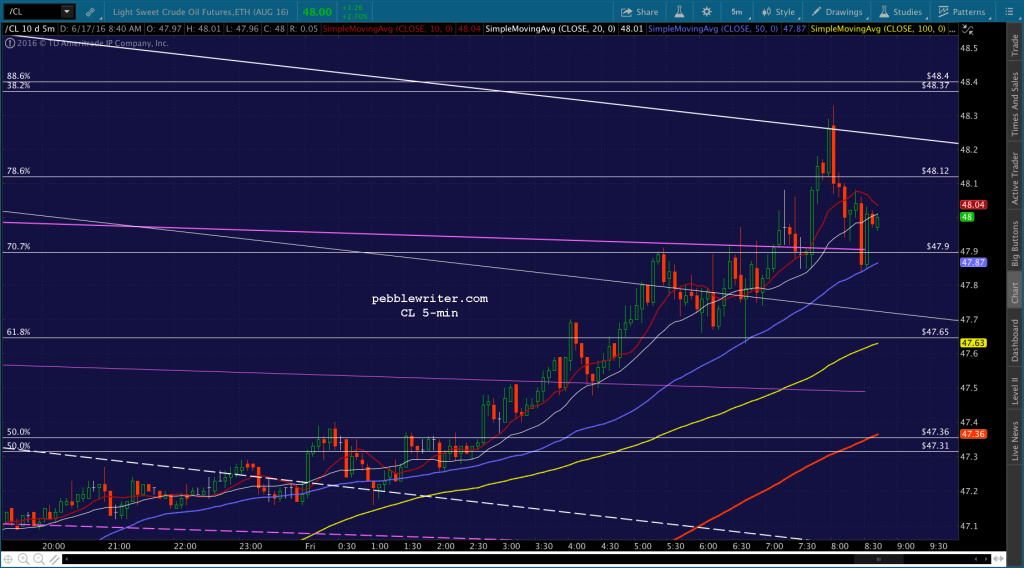The height and width of the screenshot is (568, 1024).
Task: Click the crosshair pan icon at bottom left
Action: point(8,559)
